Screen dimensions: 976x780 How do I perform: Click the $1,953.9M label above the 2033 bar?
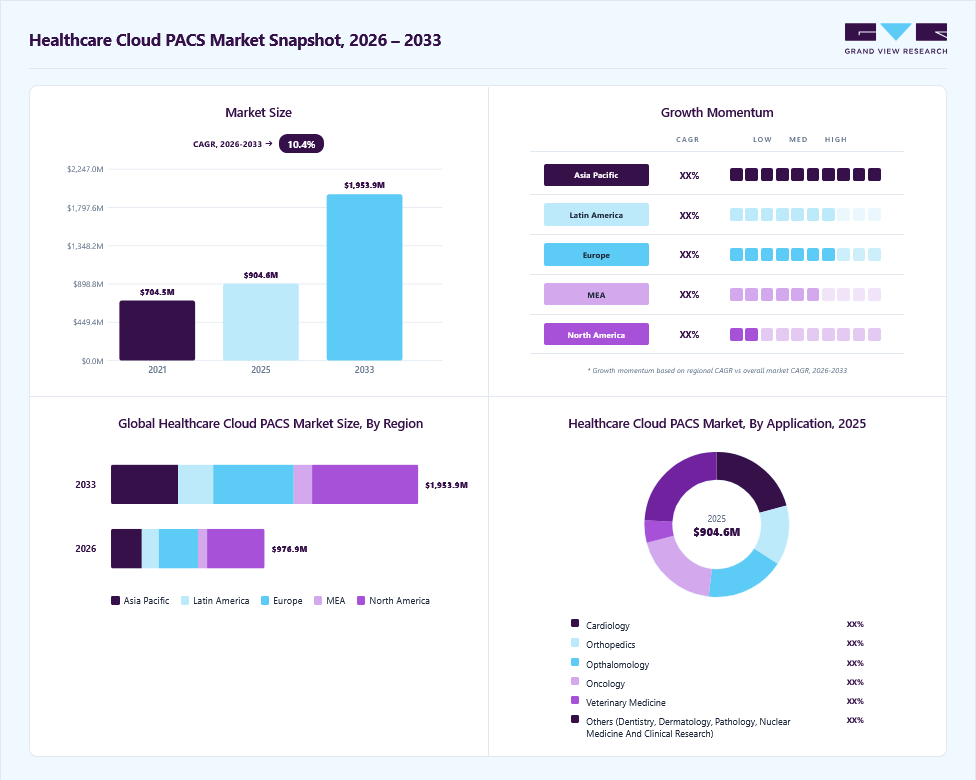[x=364, y=186]
